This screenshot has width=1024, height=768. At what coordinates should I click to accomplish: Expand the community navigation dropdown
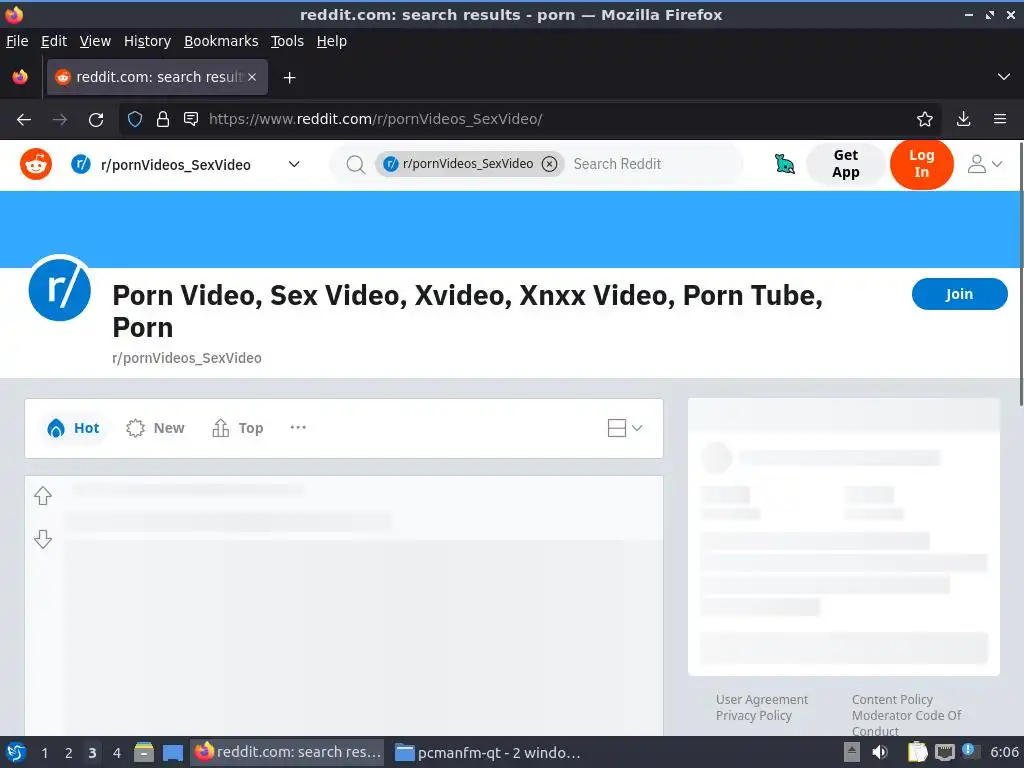[294, 164]
